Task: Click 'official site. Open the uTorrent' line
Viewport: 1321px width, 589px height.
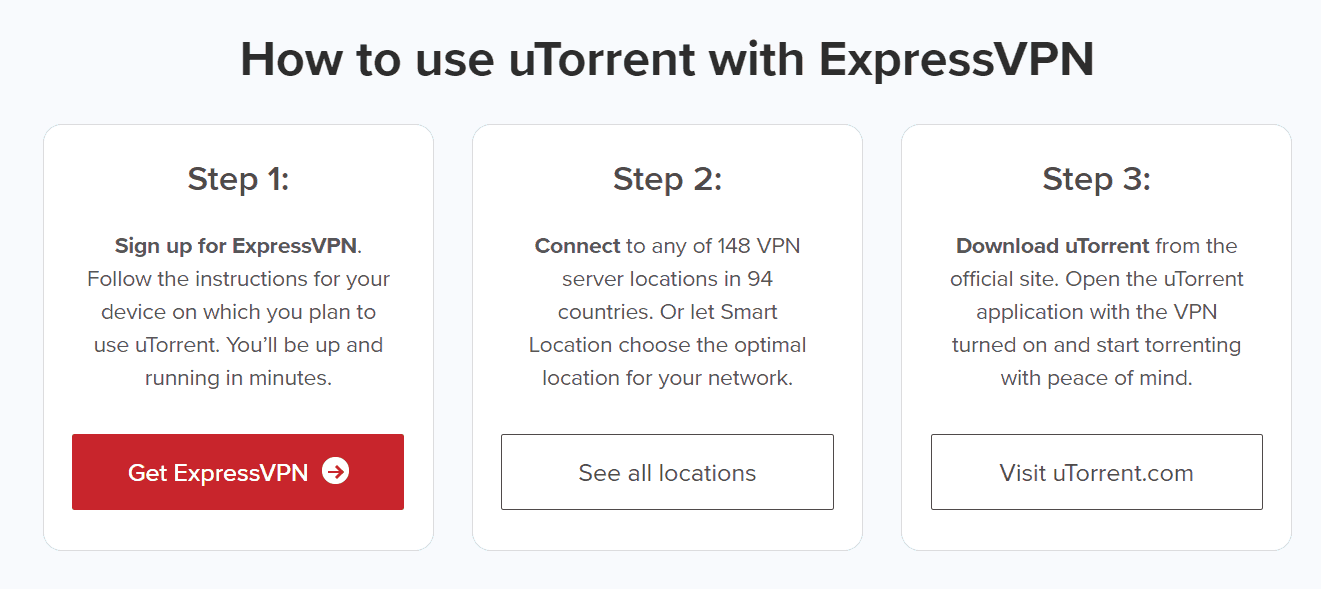Action: (x=1096, y=279)
